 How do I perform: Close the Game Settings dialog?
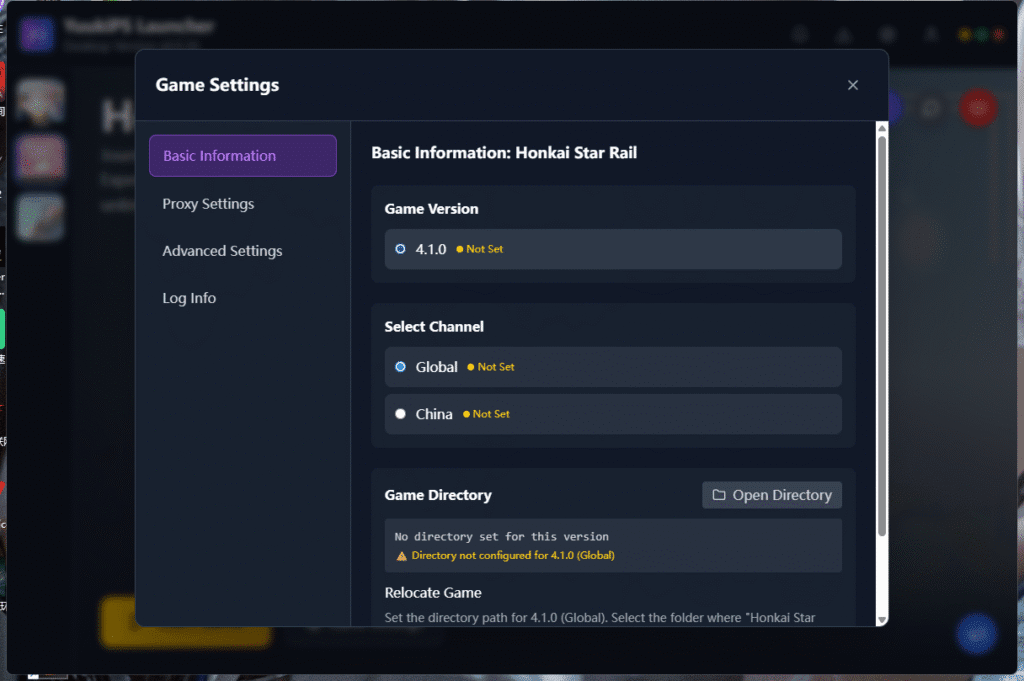click(853, 85)
